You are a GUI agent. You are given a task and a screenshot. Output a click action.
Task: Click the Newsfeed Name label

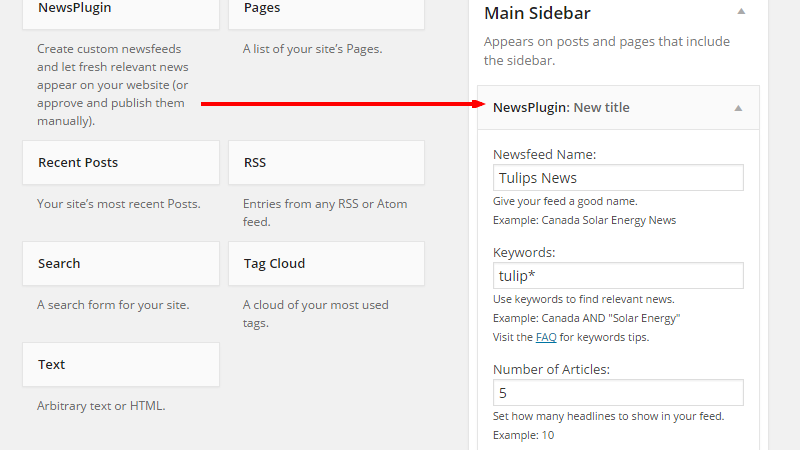click(544, 154)
